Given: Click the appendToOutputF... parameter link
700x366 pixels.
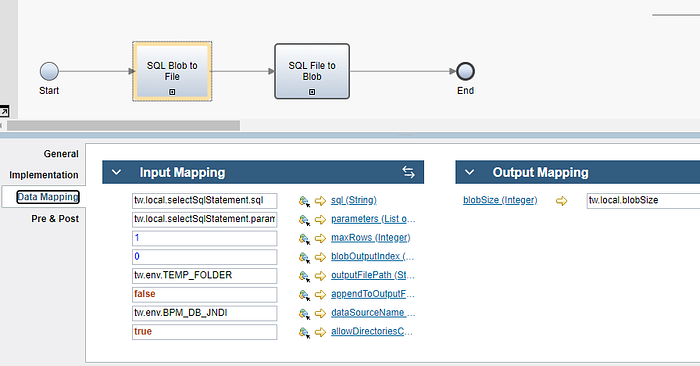Looking at the screenshot, I should pyautogui.click(x=372, y=294).
